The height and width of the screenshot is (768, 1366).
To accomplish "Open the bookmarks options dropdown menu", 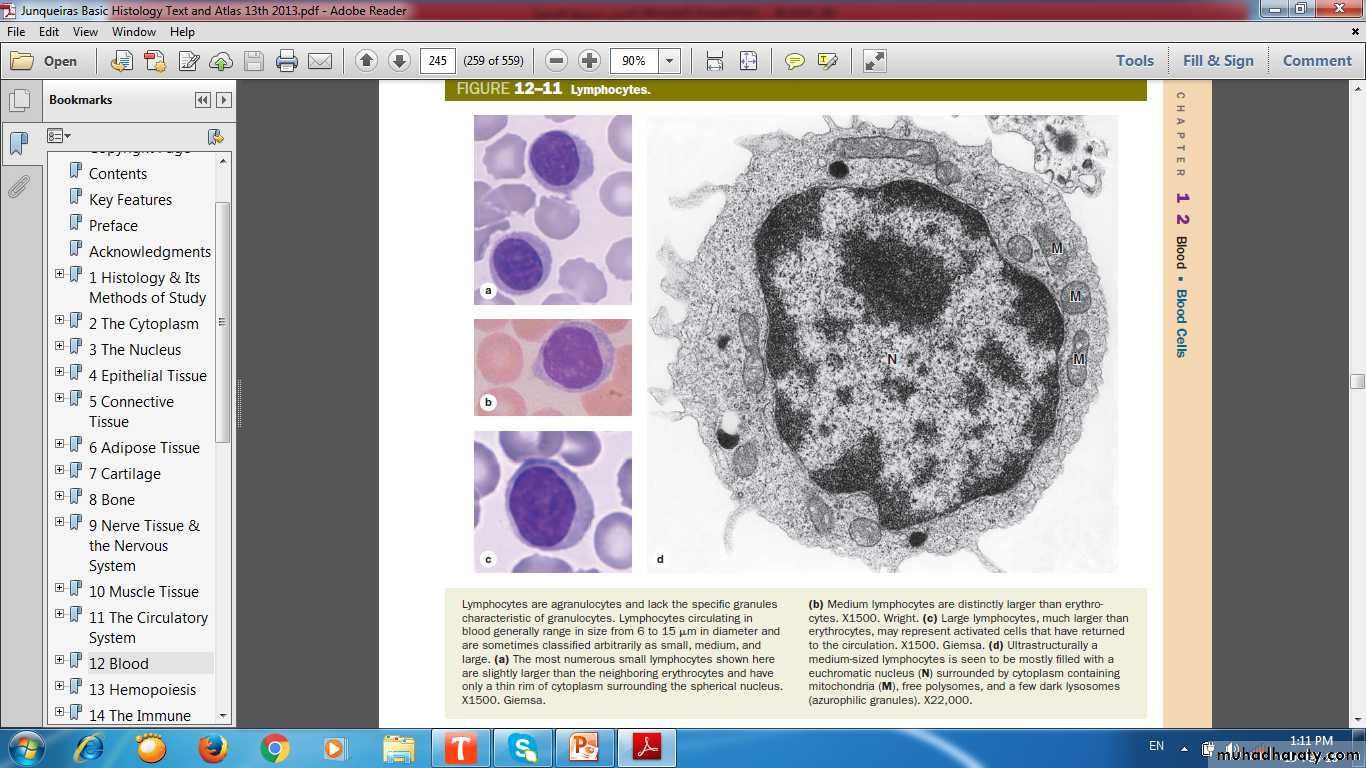I will 59,136.
